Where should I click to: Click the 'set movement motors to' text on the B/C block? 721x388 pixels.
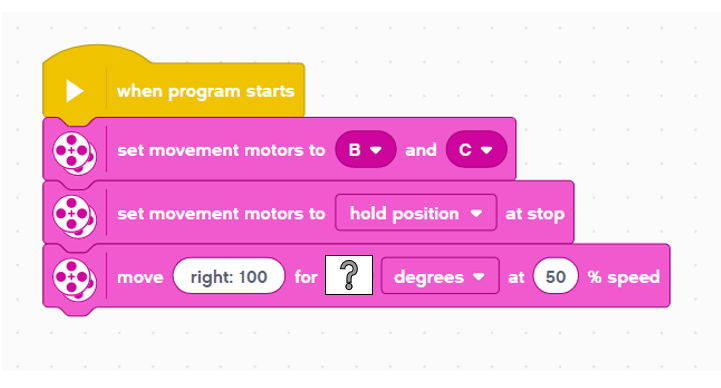tap(221, 150)
